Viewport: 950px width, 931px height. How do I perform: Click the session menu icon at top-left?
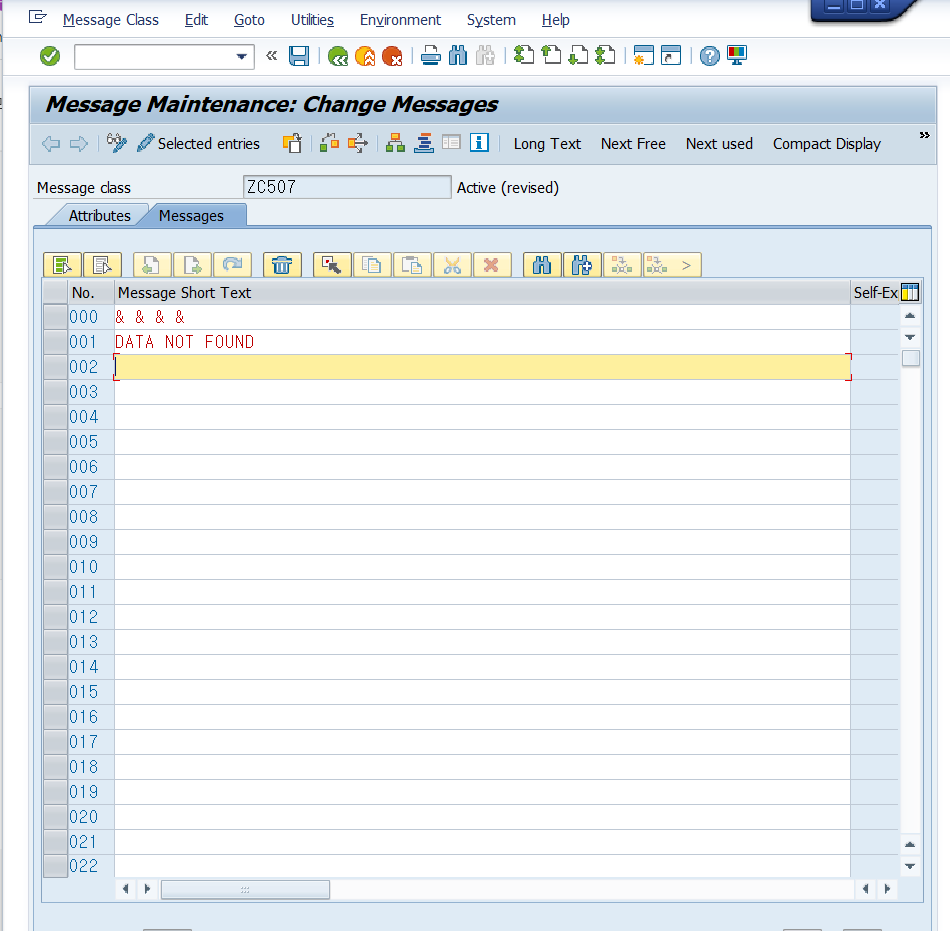click(x=37, y=16)
